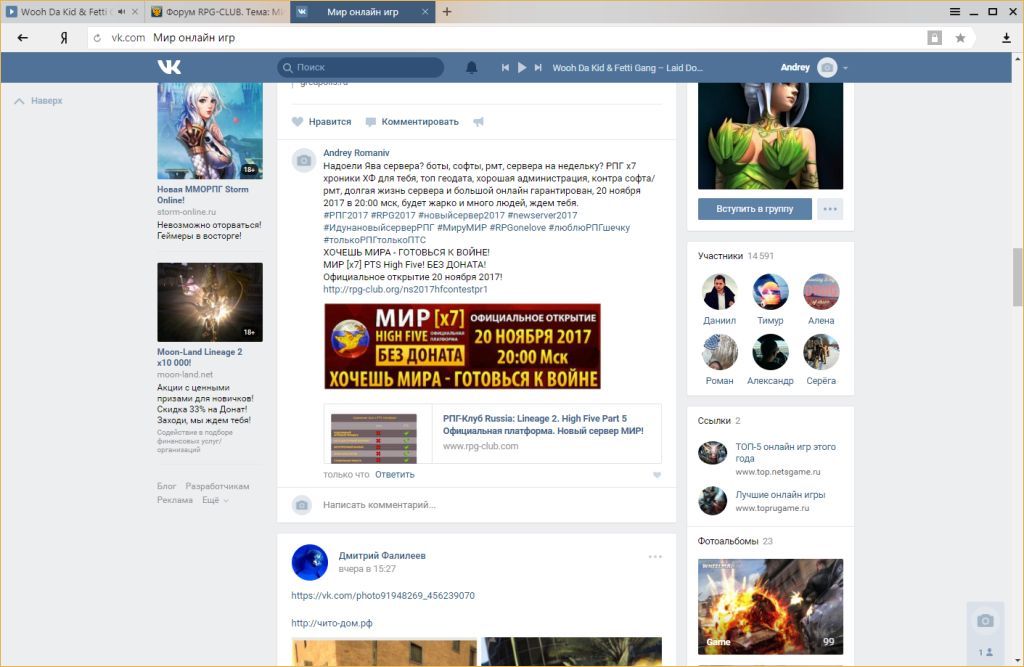Image resolution: width=1024 pixels, height=667 pixels.
Task: Open Дмитрий Фалилеев post avatar
Action: pyautogui.click(x=310, y=562)
